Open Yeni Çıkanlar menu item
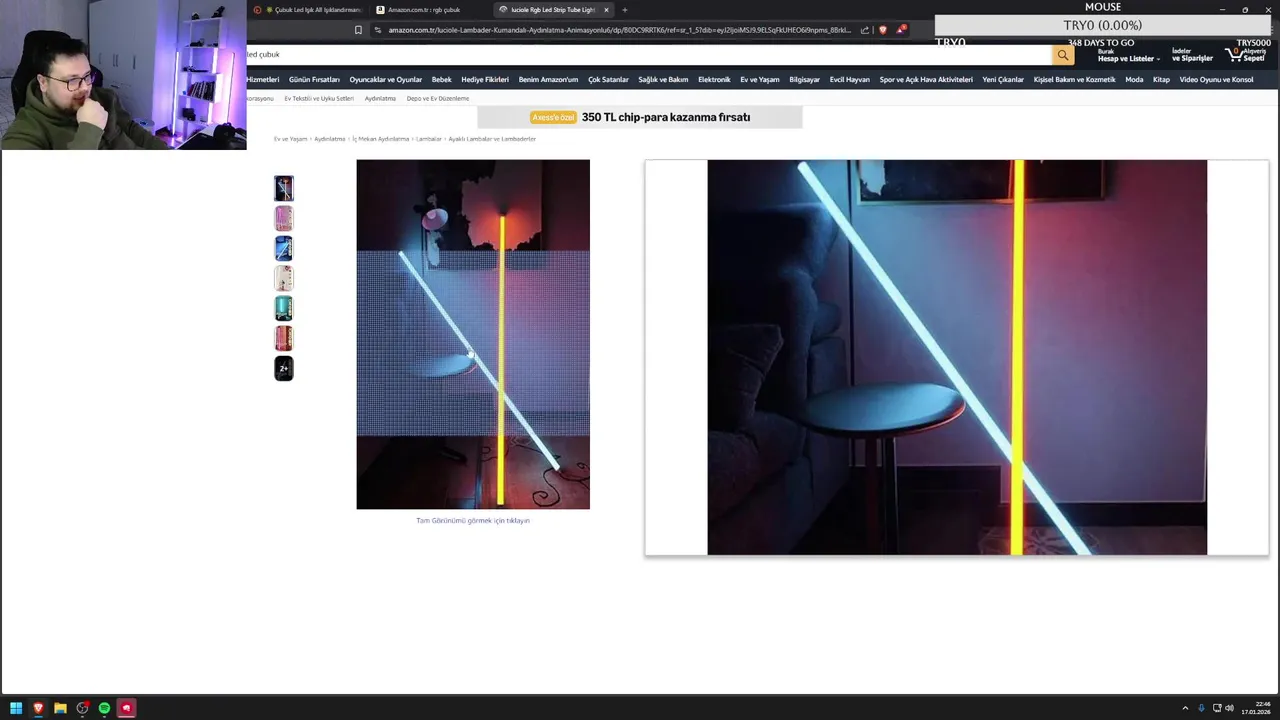This screenshot has width=1280, height=720. coord(1003,79)
